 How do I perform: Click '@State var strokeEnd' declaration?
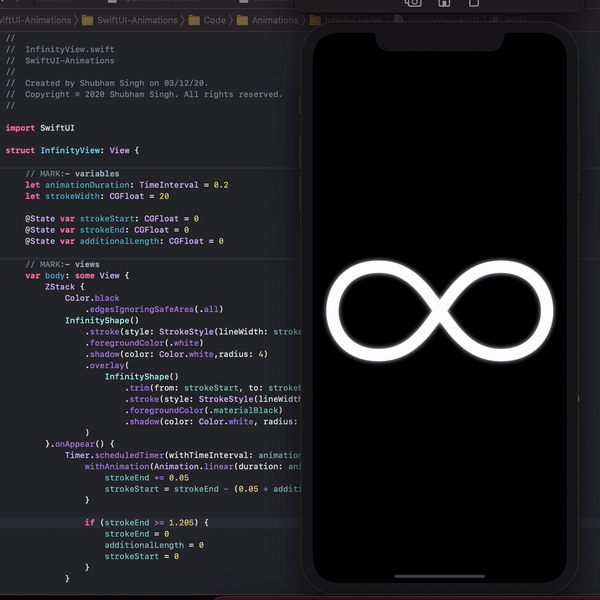107,230
